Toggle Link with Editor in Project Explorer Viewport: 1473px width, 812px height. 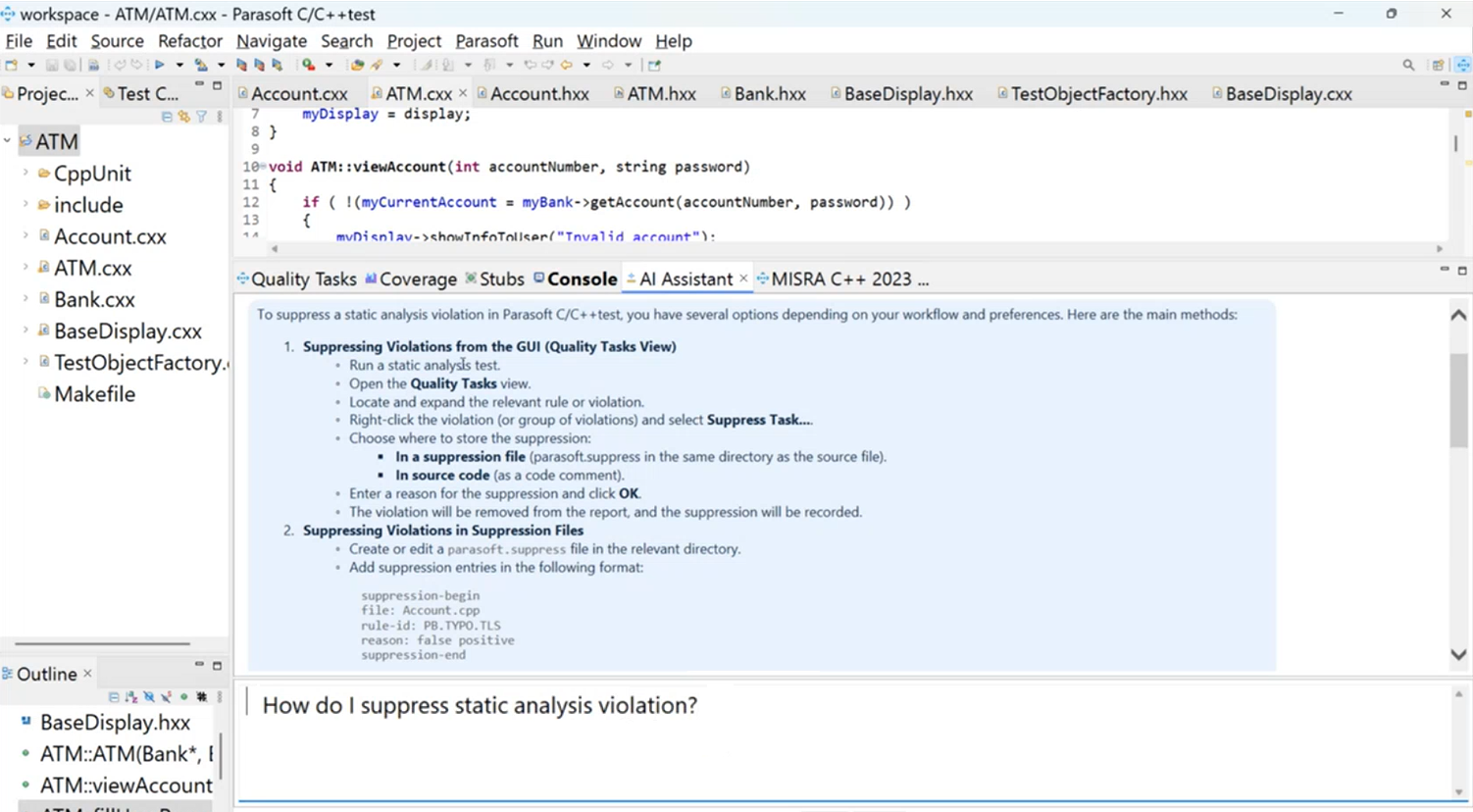click(183, 117)
